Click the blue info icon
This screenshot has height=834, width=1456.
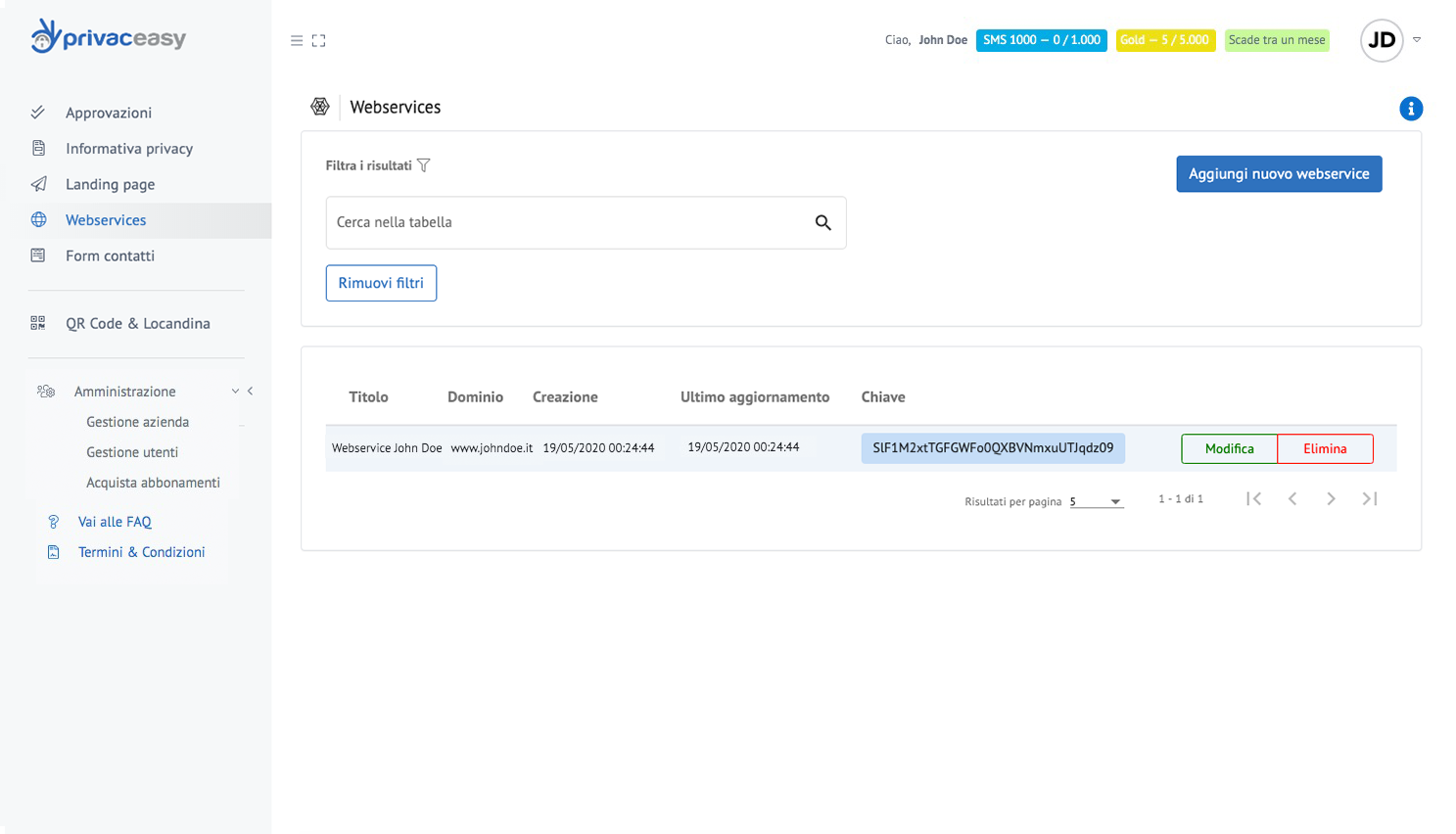[1410, 109]
